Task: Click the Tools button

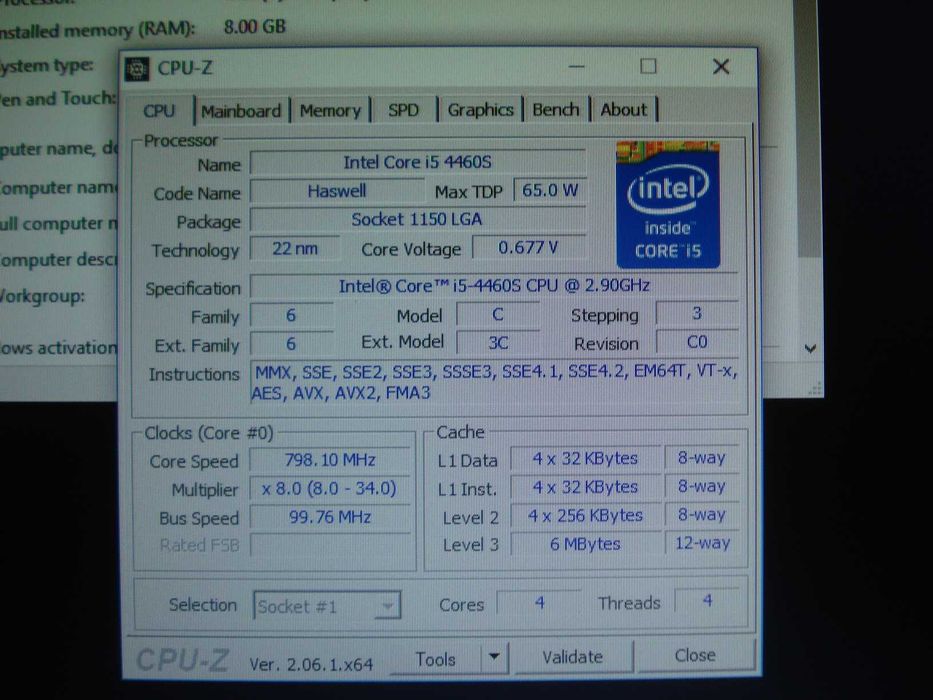Action: coord(436,659)
